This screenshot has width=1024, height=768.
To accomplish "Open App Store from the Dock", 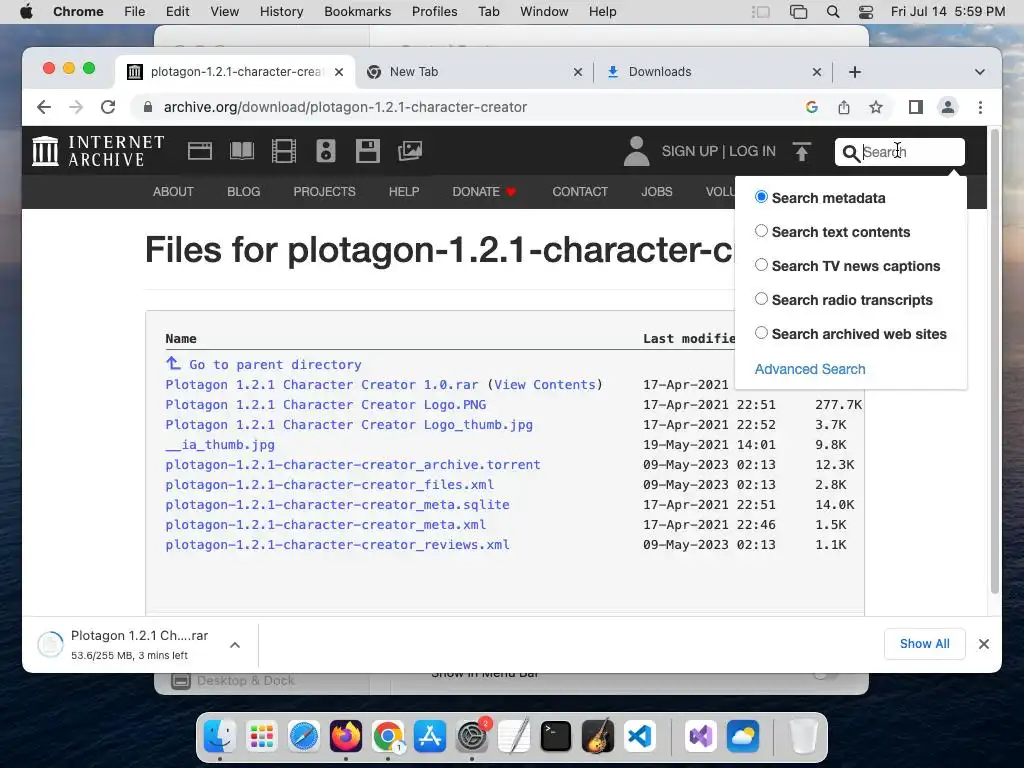I will (430, 737).
